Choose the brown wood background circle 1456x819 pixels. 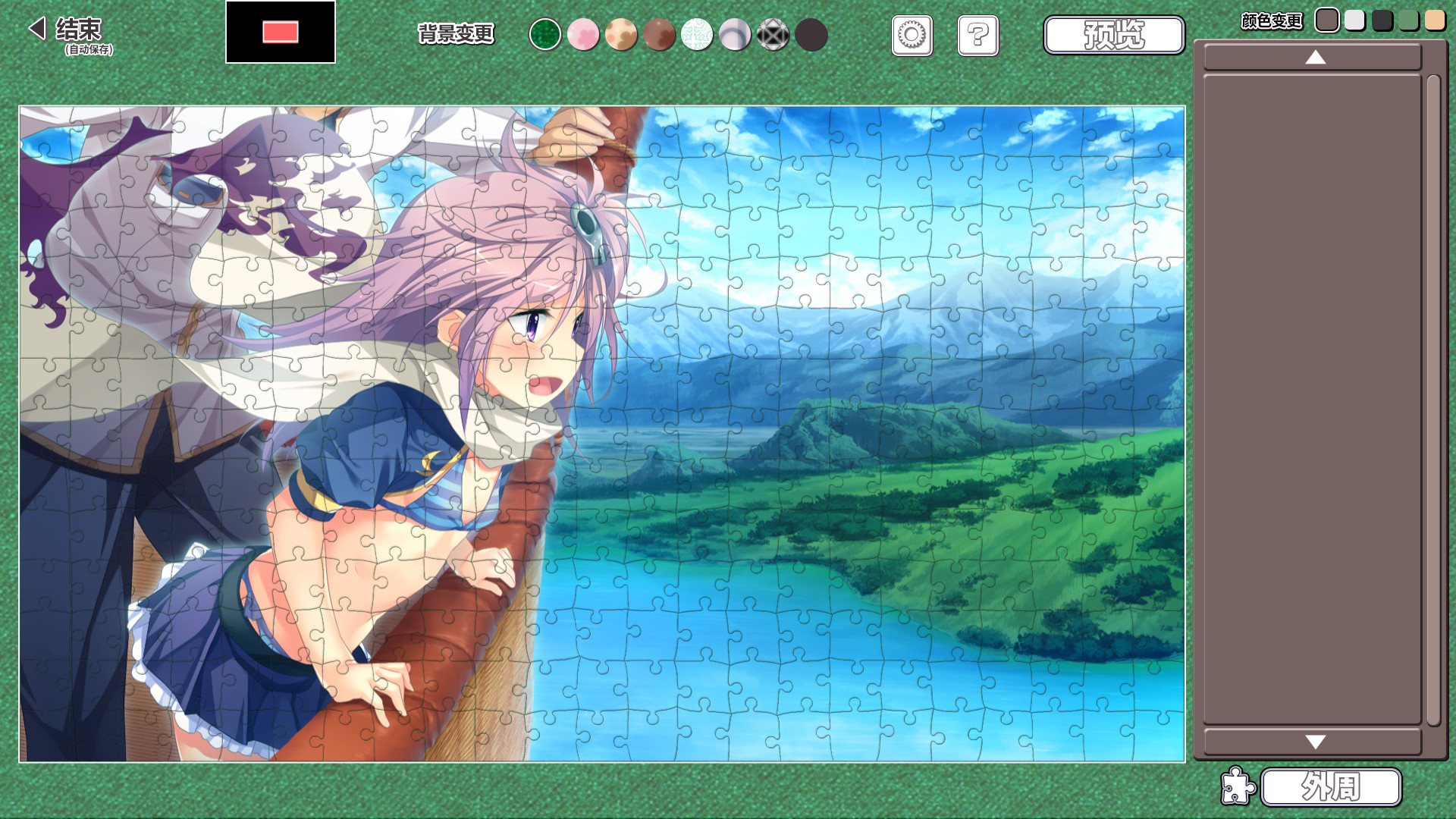coord(658,35)
